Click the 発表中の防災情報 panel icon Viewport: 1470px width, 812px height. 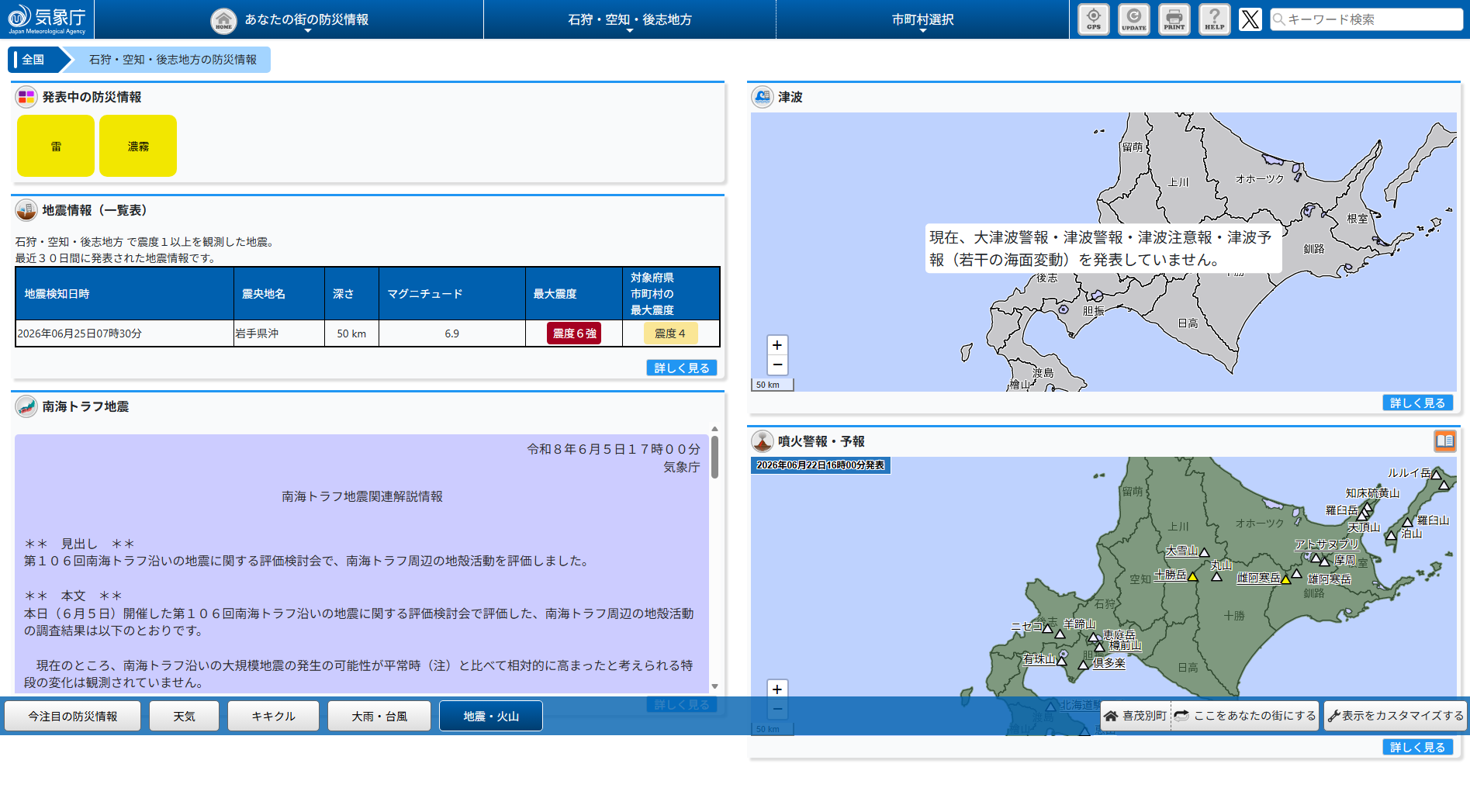26,97
